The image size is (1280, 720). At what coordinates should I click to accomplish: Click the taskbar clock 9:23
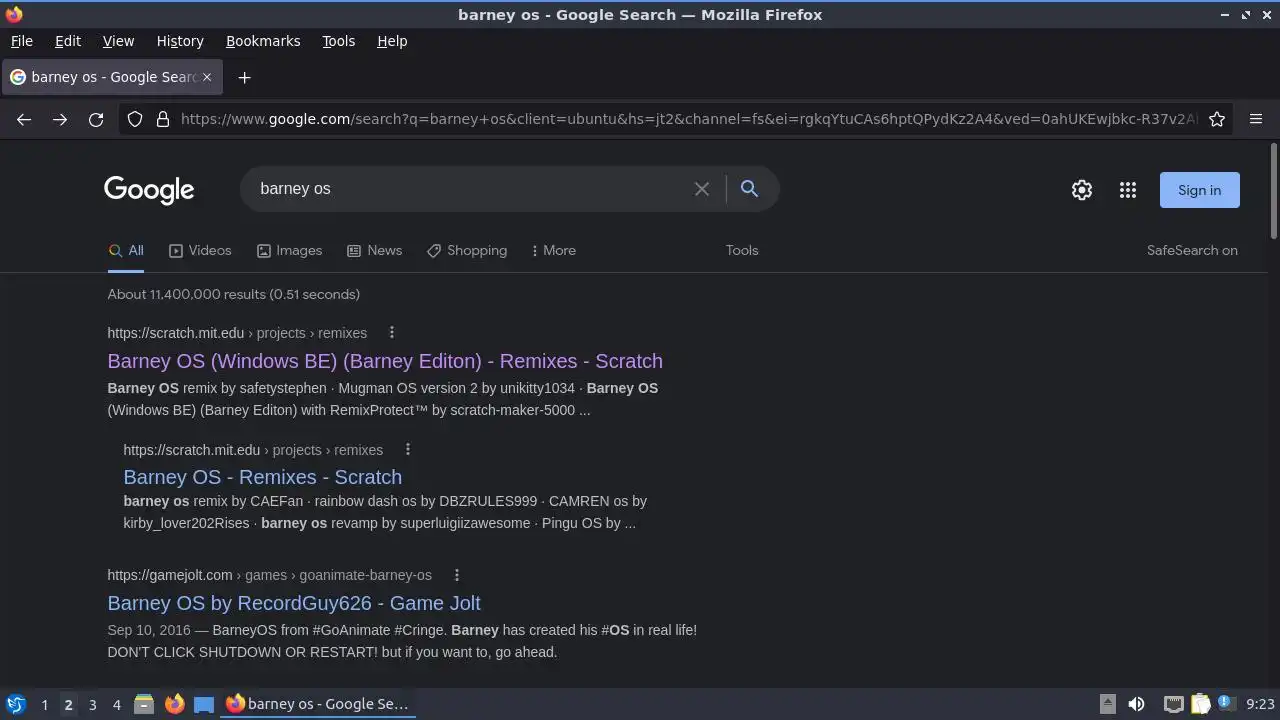point(1260,704)
